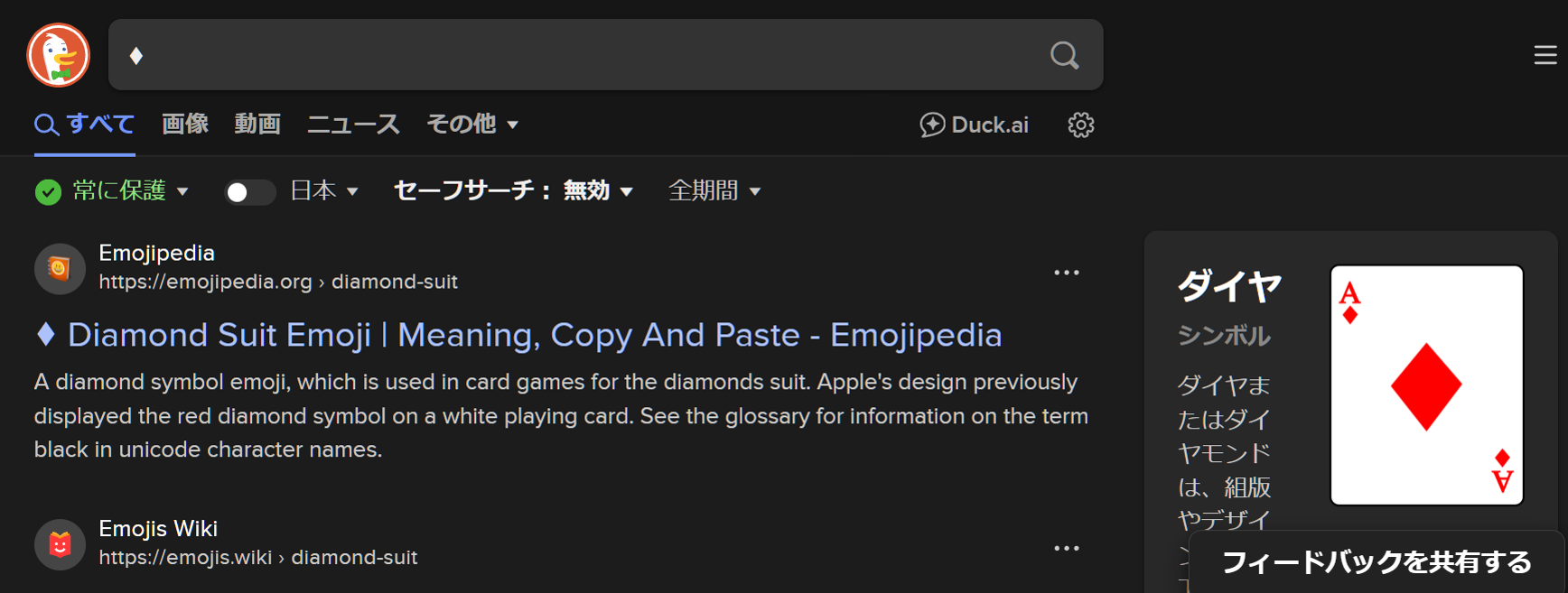Click the ace of diamonds card image
The height and width of the screenshot is (593, 1568).
point(1426,385)
